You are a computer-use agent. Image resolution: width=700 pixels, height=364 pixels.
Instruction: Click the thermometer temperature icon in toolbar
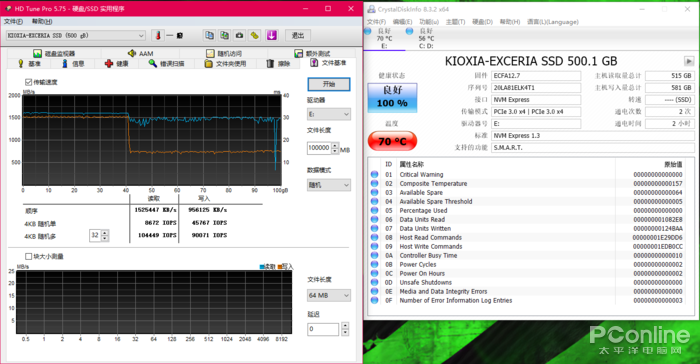point(157,35)
